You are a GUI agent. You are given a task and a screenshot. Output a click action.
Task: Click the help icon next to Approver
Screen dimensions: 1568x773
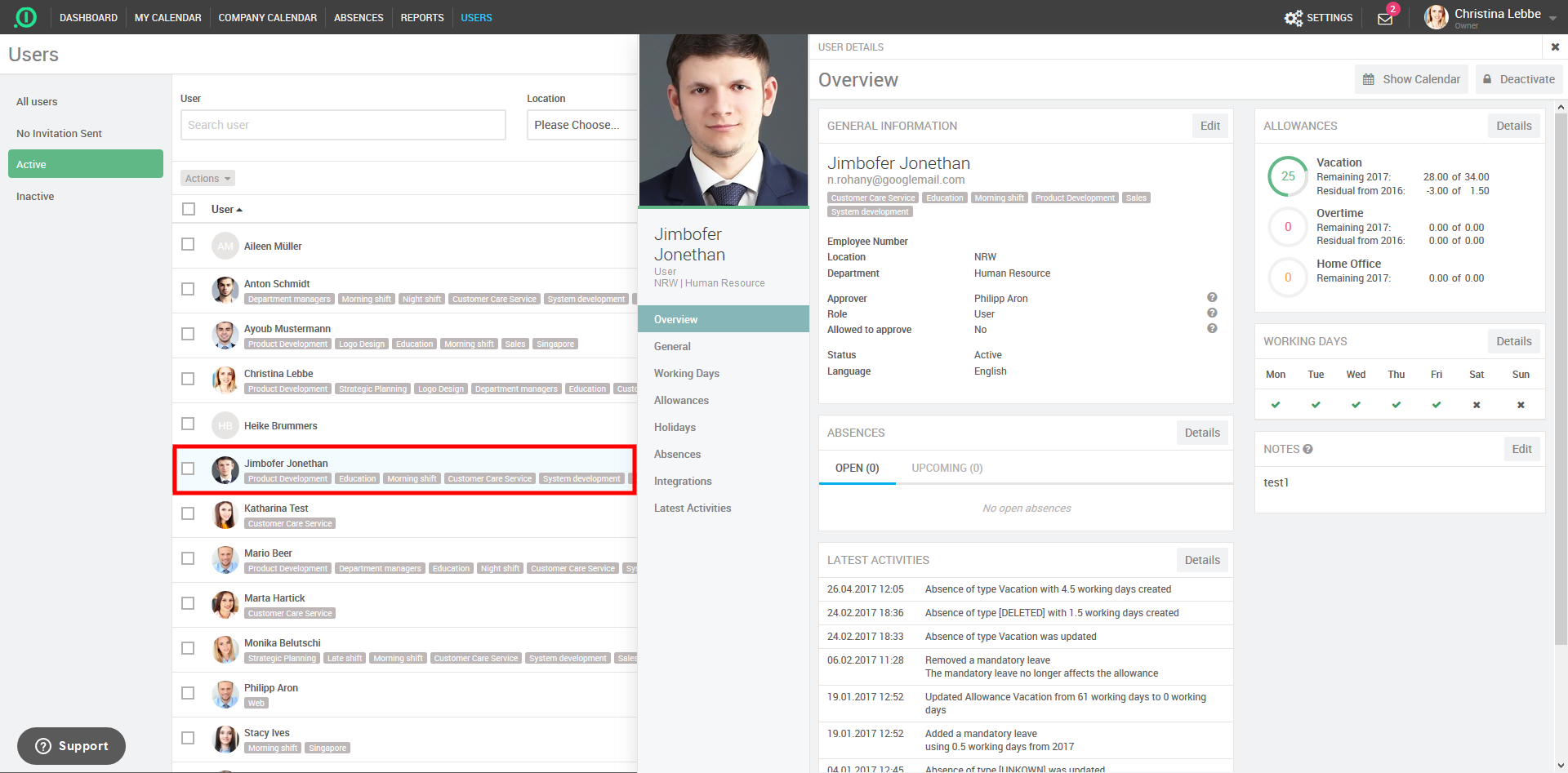[x=1212, y=298]
